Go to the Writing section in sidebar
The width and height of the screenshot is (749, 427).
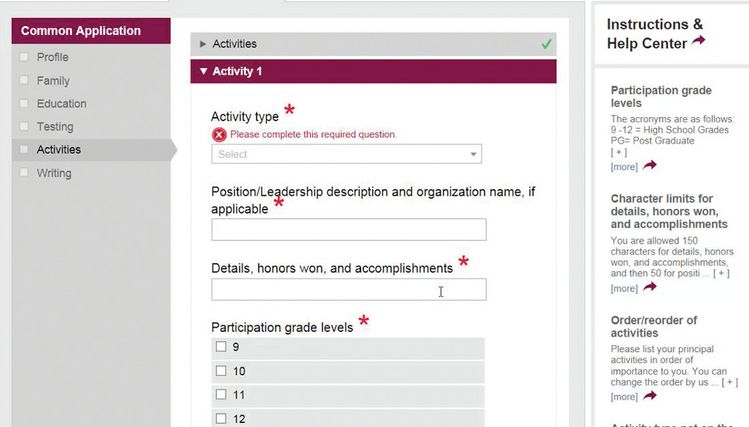coord(54,173)
